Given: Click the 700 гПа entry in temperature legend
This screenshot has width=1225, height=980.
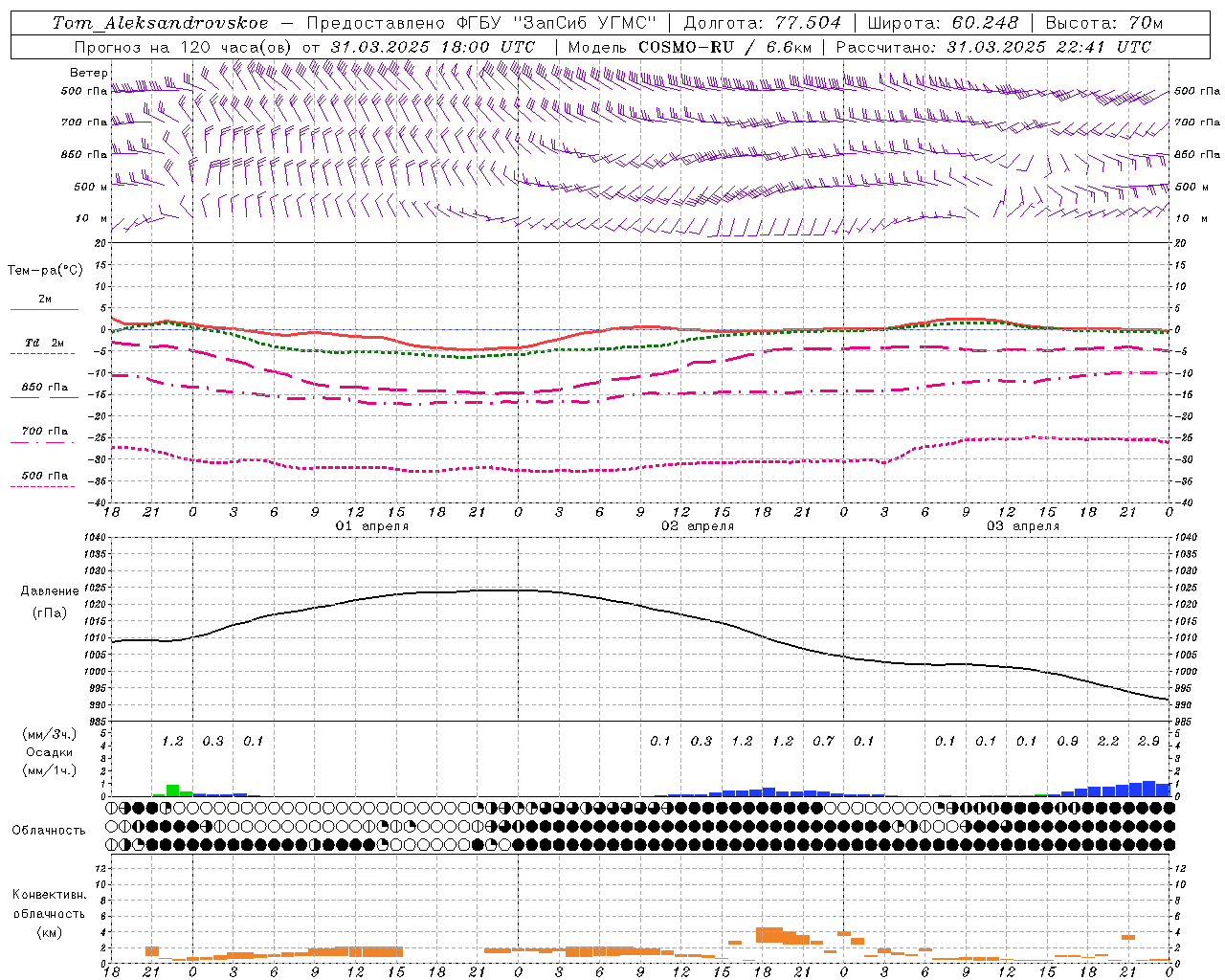Looking at the screenshot, I should tap(44, 432).
